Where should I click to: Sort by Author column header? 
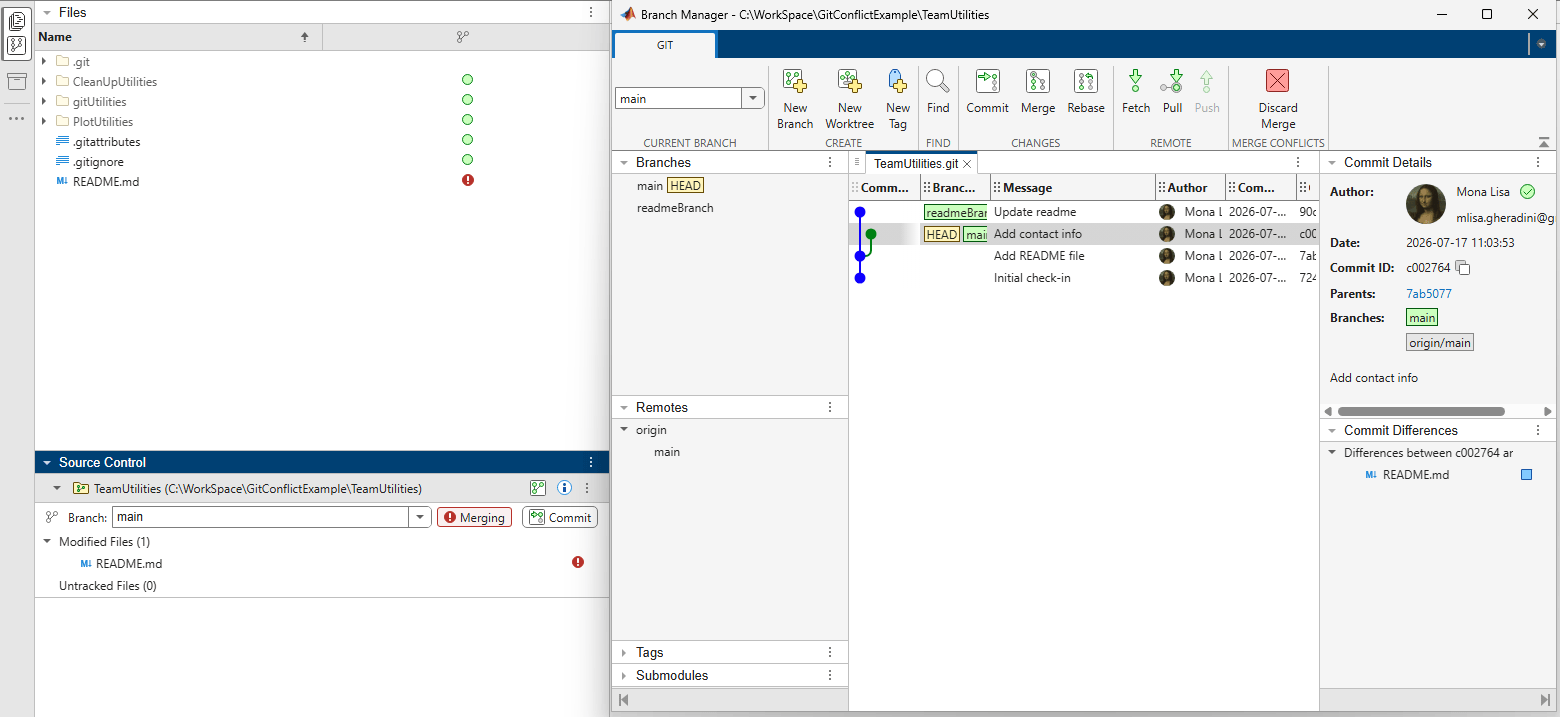point(1190,187)
